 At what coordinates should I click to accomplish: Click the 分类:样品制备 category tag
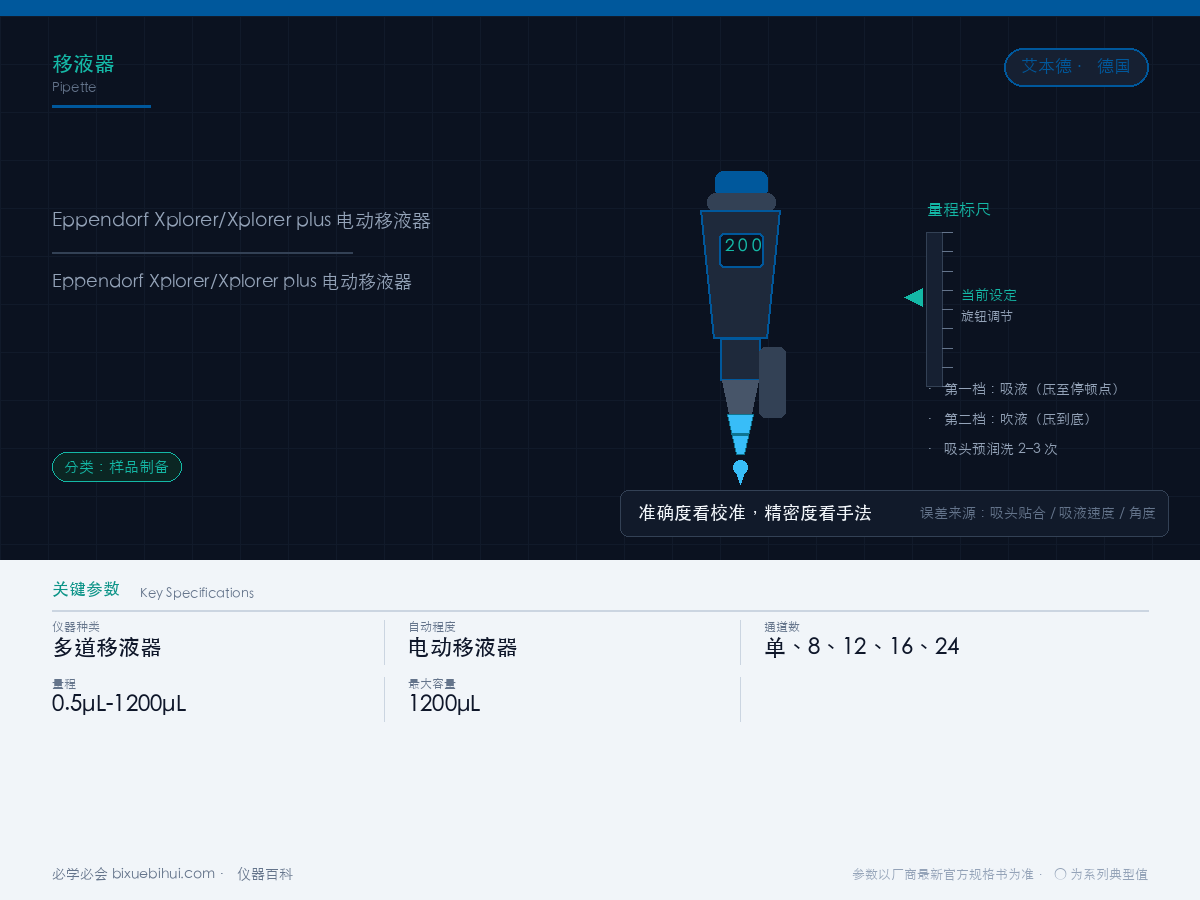click(117, 467)
